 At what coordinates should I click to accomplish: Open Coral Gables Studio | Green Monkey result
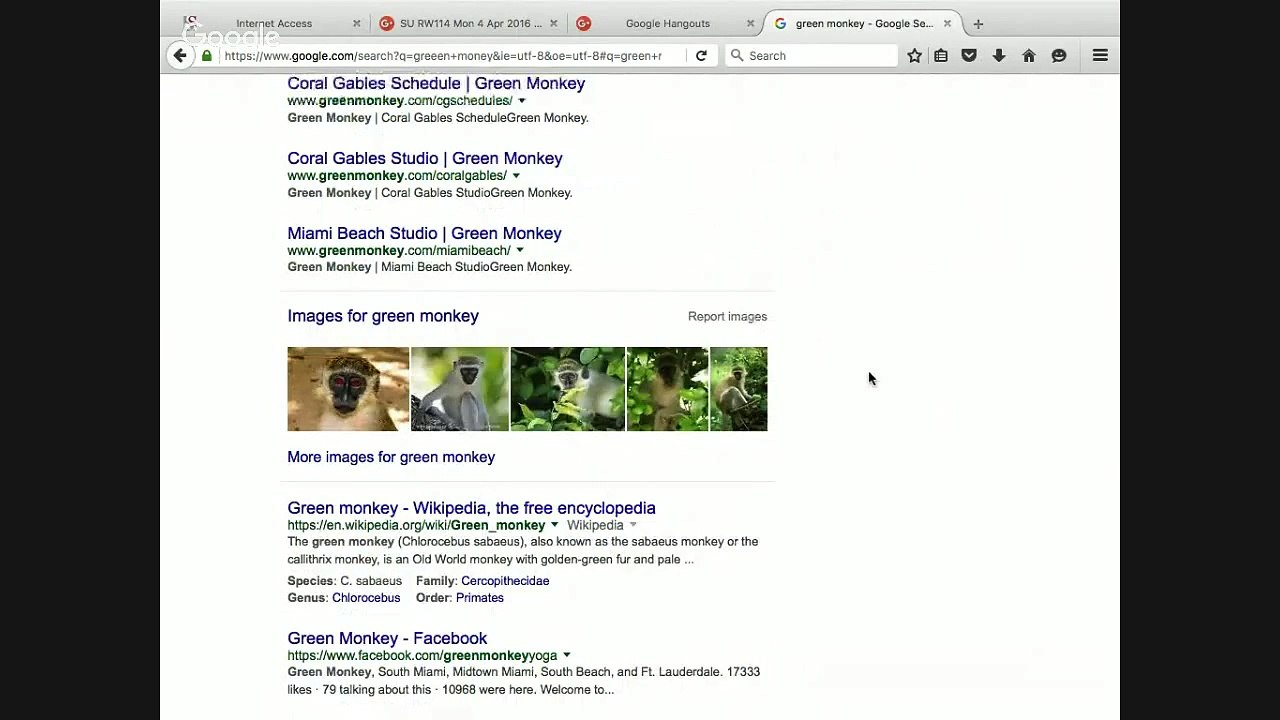click(425, 158)
